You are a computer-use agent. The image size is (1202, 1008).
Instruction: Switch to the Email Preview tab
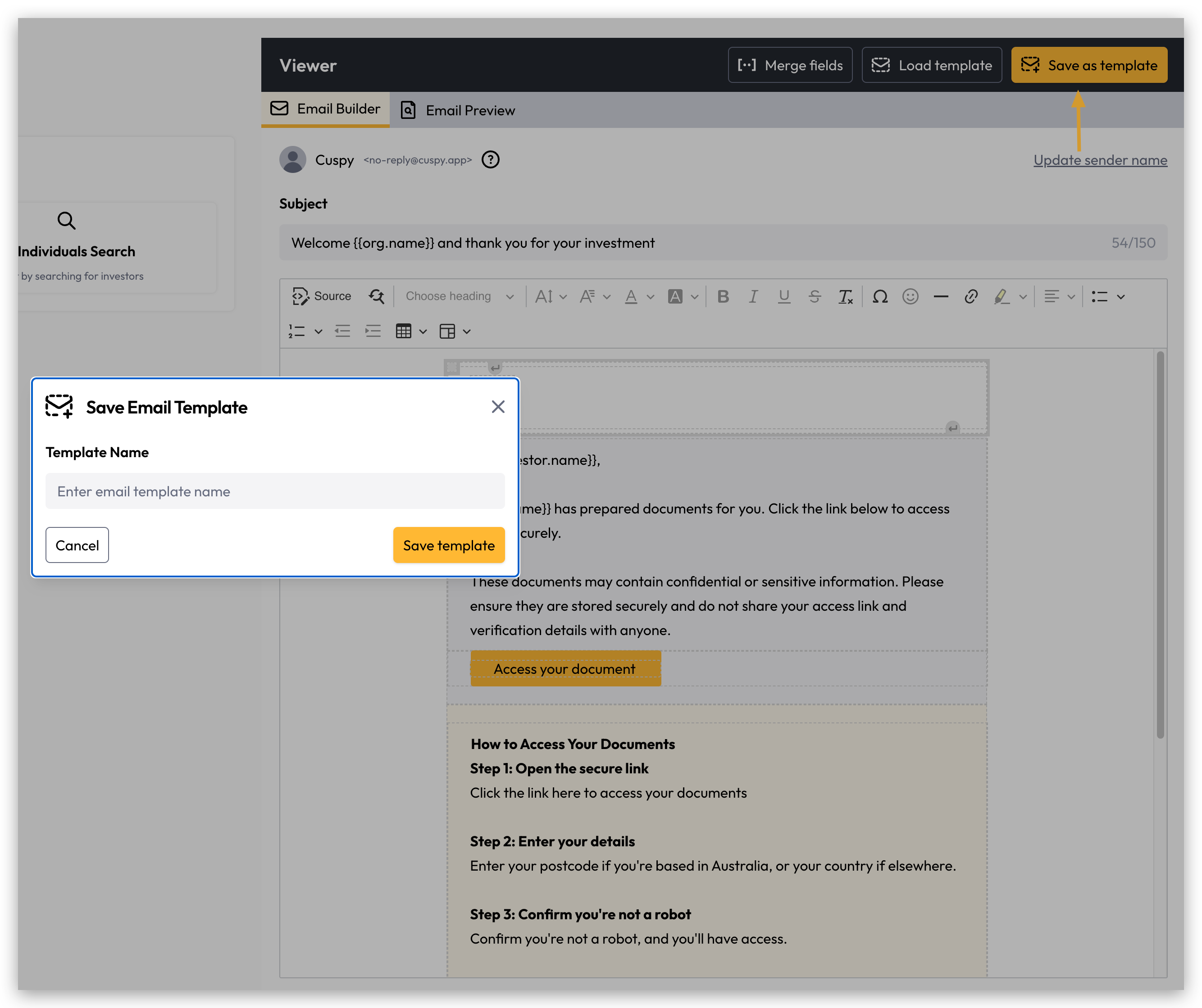[458, 110]
